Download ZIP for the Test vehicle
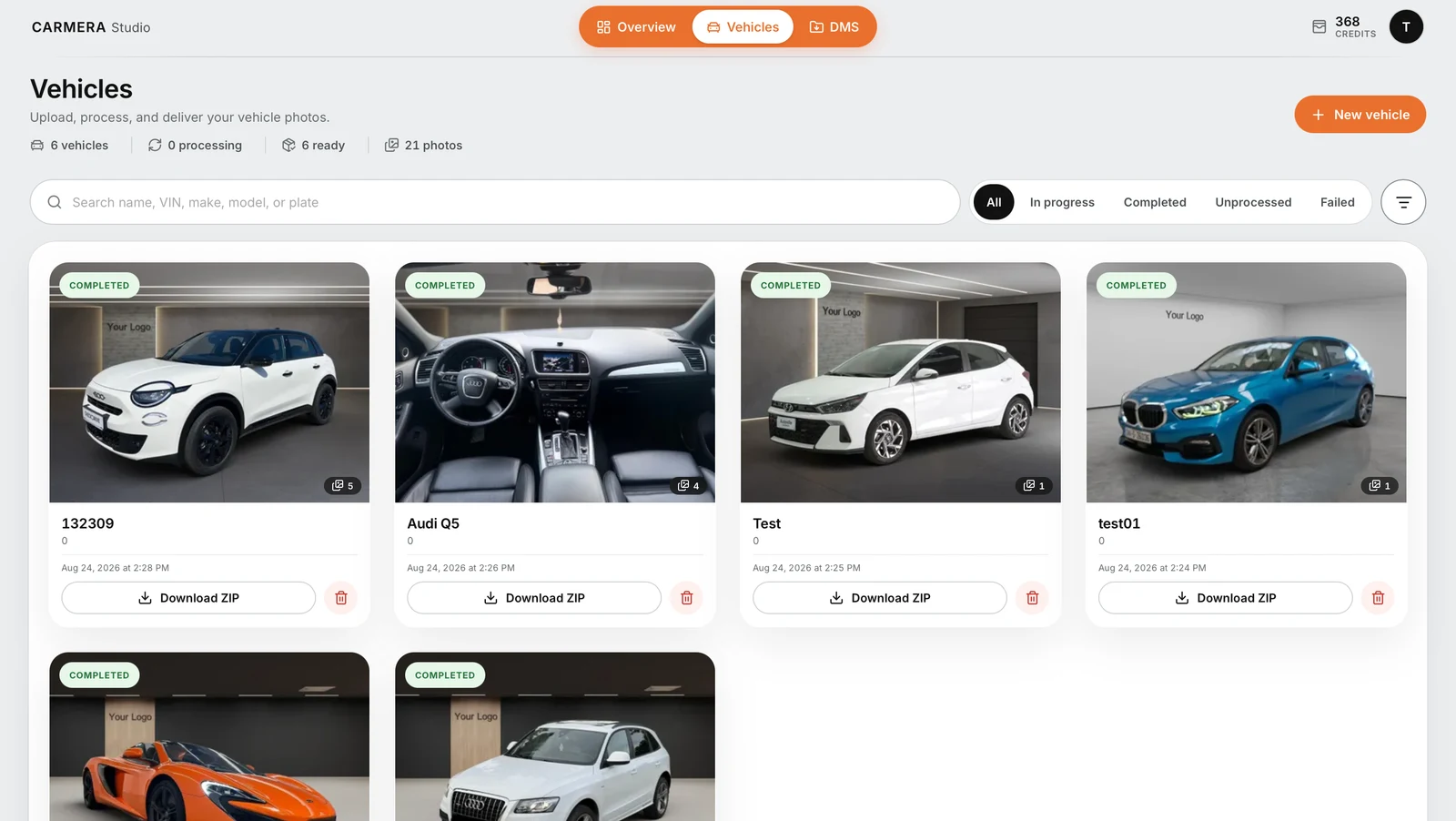The image size is (1456, 821). tap(880, 598)
